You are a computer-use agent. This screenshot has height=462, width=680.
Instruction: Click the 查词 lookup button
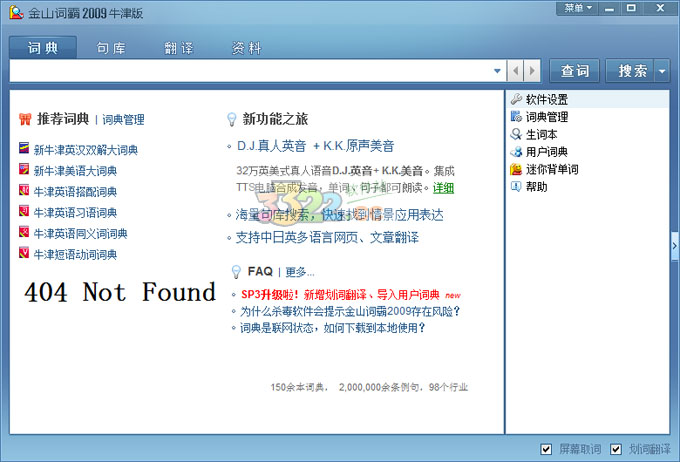pyautogui.click(x=575, y=71)
